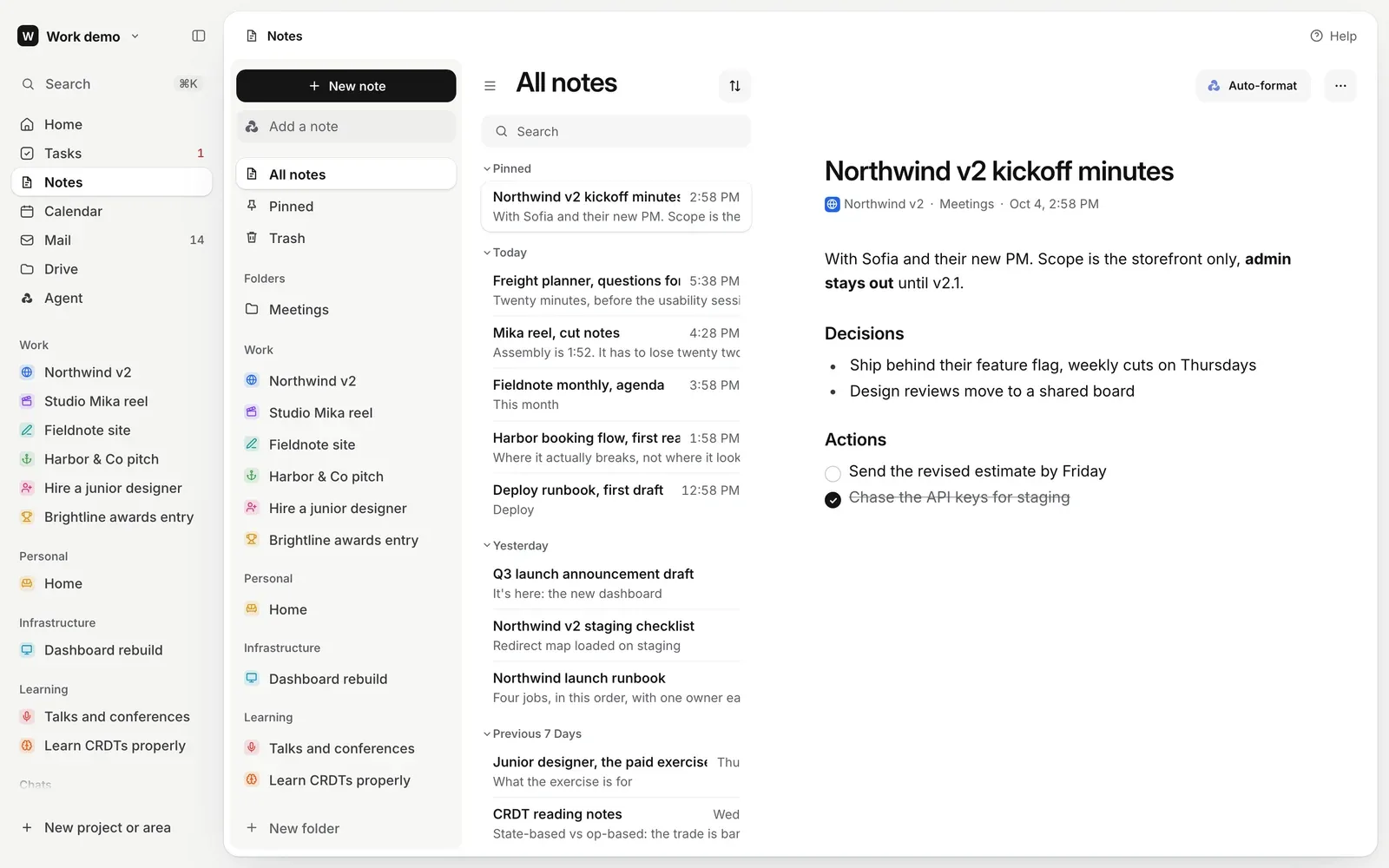Open Mail in the left sidebar
The image size is (1389, 868).
[x=112, y=240]
